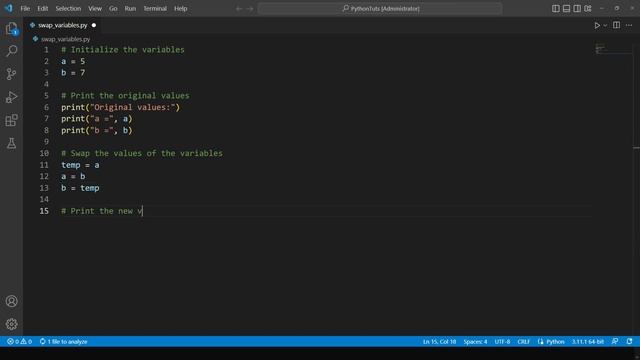Image resolution: width=640 pixels, height=360 pixels.
Task: Change indentation via 'Spaces: 4'
Action: (475, 342)
